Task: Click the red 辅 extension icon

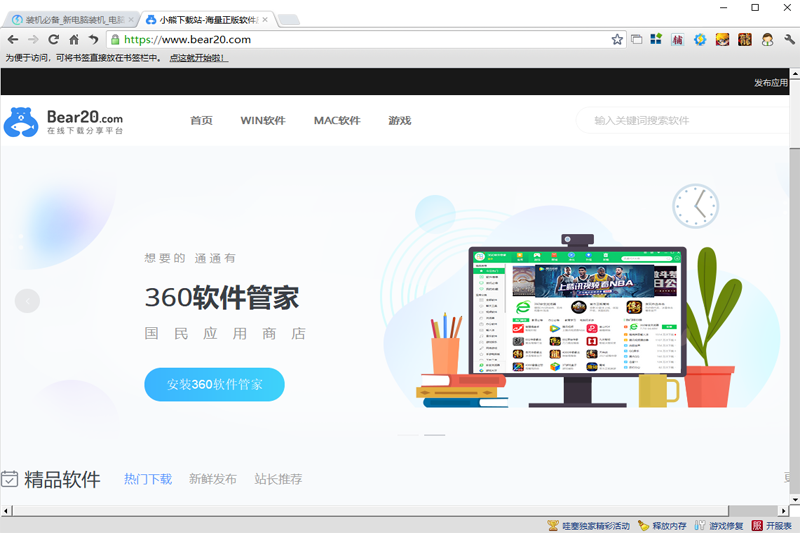Action: (x=678, y=39)
